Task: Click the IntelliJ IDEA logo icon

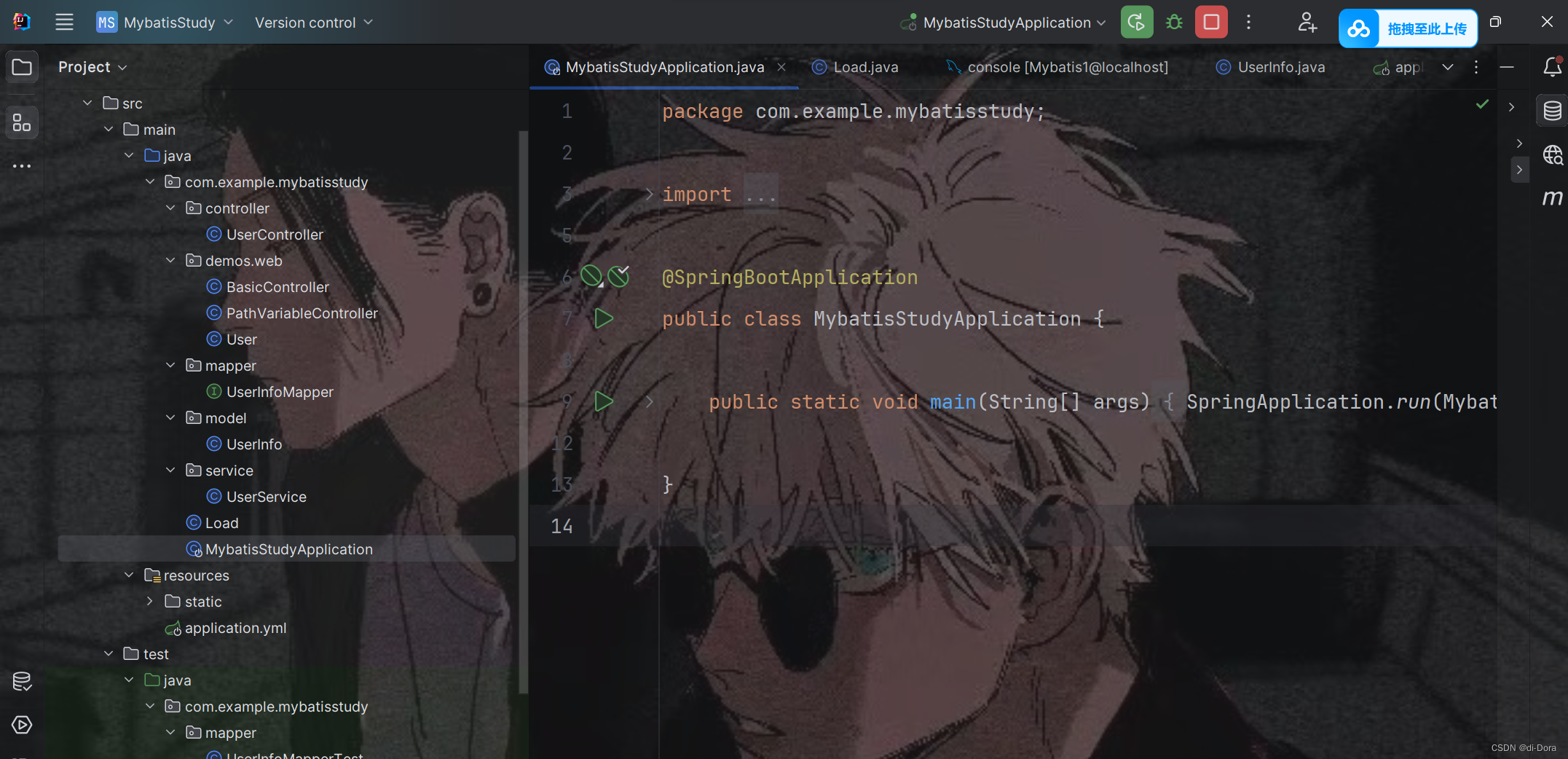Action: point(22,22)
